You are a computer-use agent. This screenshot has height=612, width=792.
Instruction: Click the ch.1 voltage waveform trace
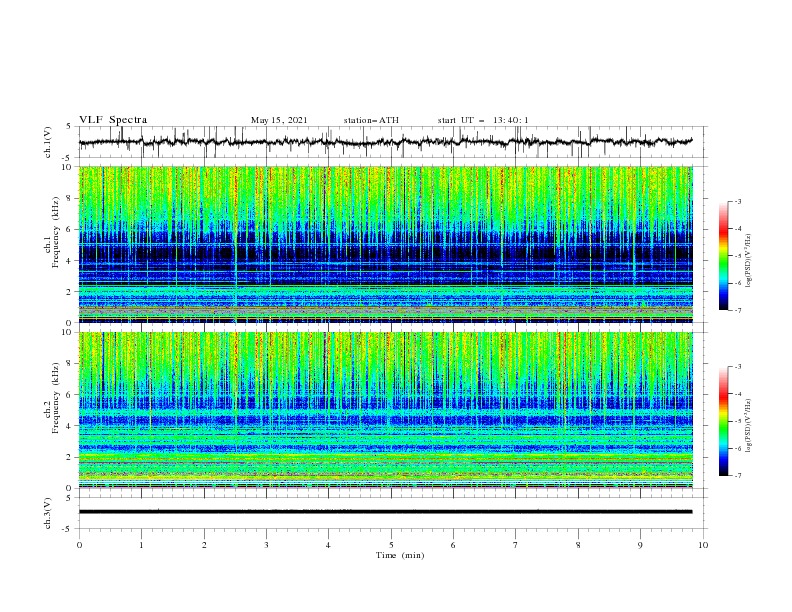[x=385, y=142]
